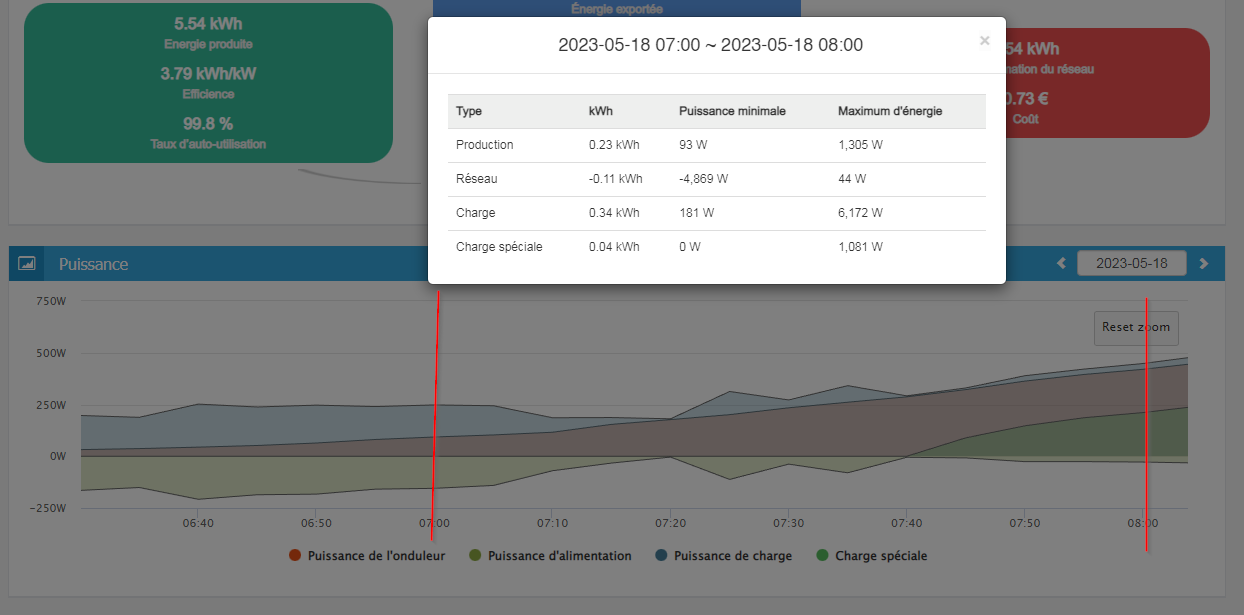Click the Maximum d'énergie column header
Viewport: 1244px width, 615px height.
point(890,111)
